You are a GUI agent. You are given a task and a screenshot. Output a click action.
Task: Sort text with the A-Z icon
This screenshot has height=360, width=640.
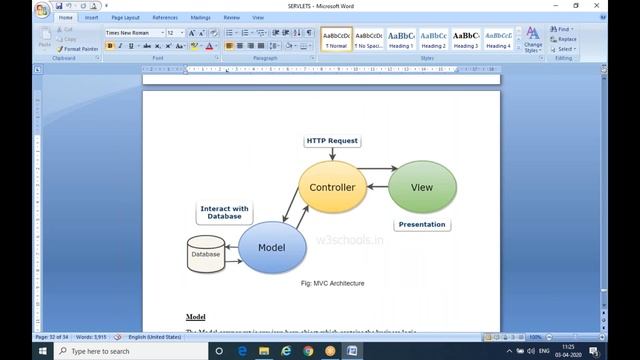297,33
